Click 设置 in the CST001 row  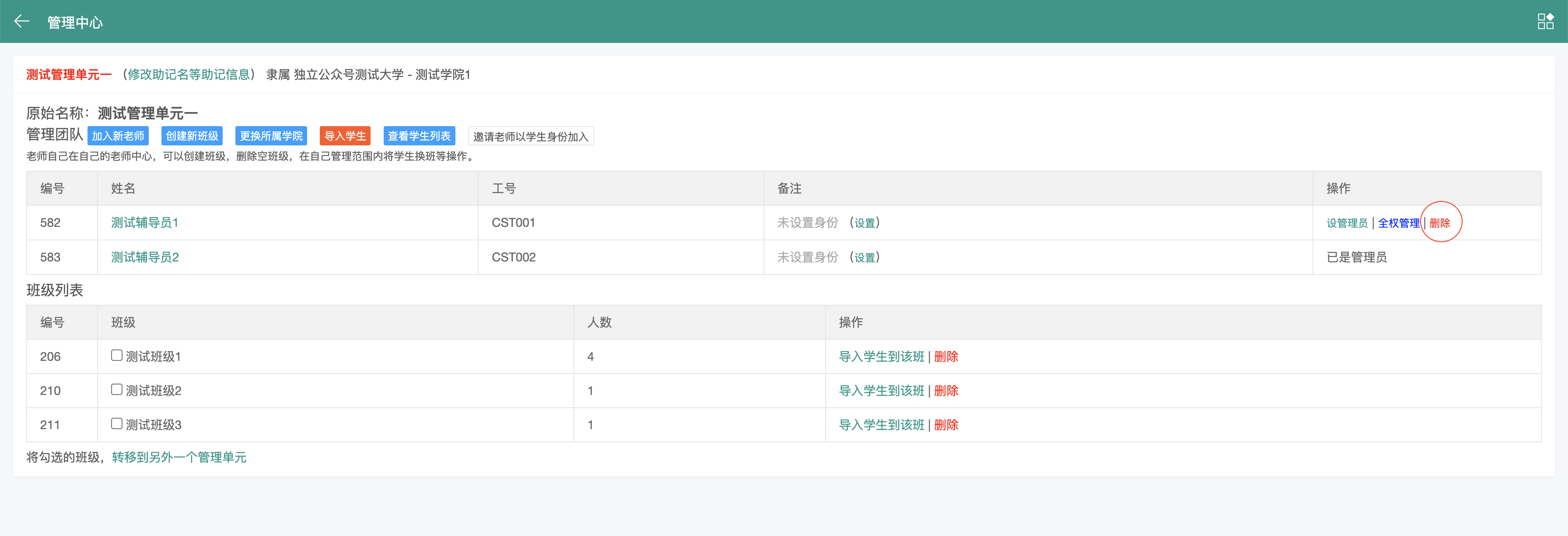click(x=864, y=223)
